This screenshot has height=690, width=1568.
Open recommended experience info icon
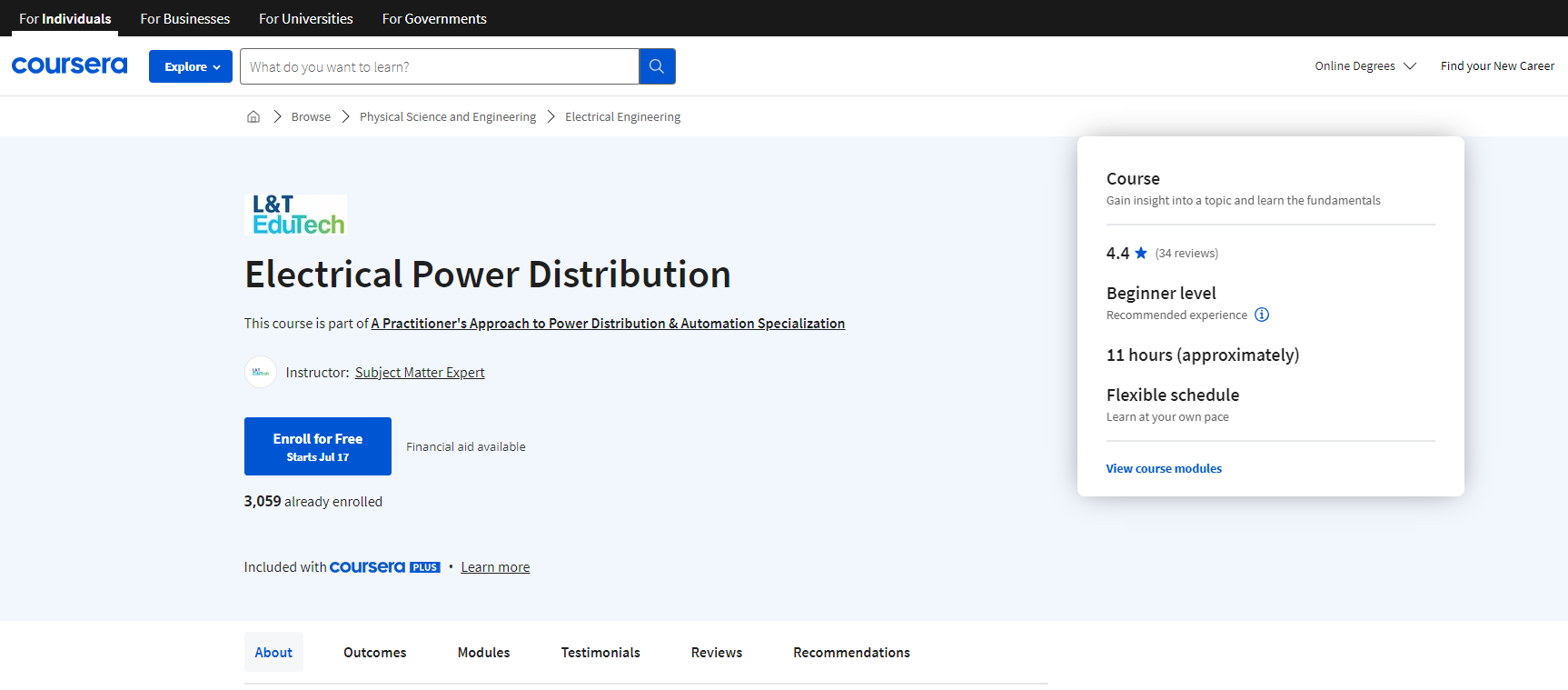(x=1262, y=315)
